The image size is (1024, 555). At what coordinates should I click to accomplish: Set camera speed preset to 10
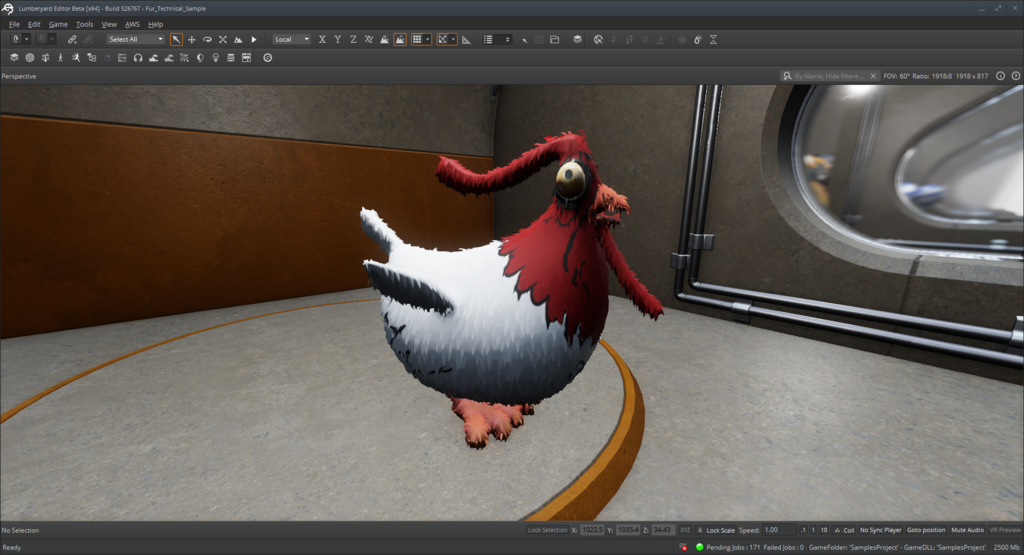(824, 530)
